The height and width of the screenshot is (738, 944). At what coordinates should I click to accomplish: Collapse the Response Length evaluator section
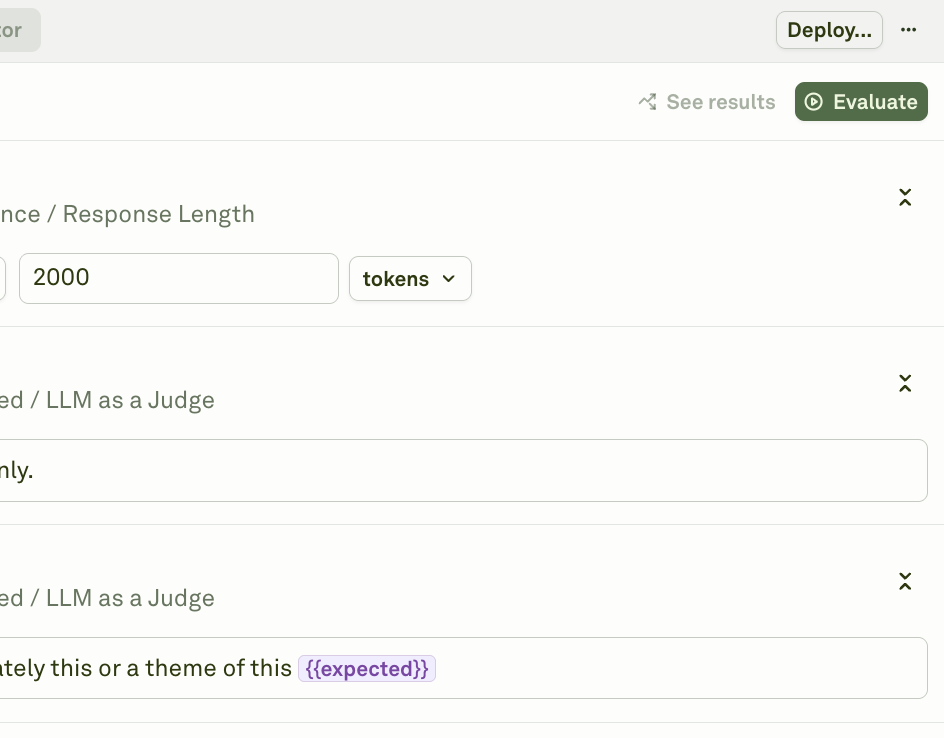pyautogui.click(x=905, y=197)
